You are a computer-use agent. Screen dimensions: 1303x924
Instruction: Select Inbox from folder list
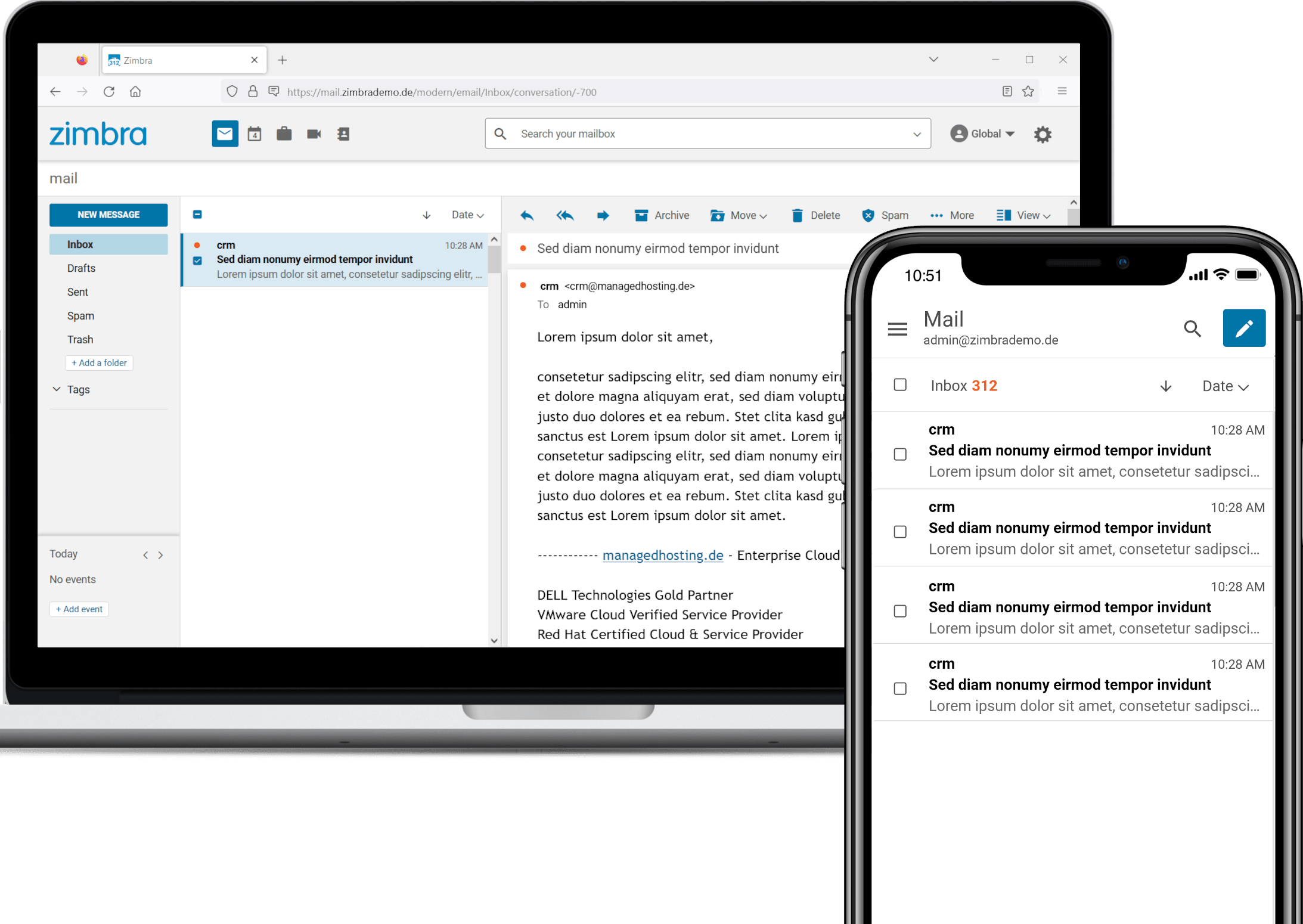click(80, 245)
